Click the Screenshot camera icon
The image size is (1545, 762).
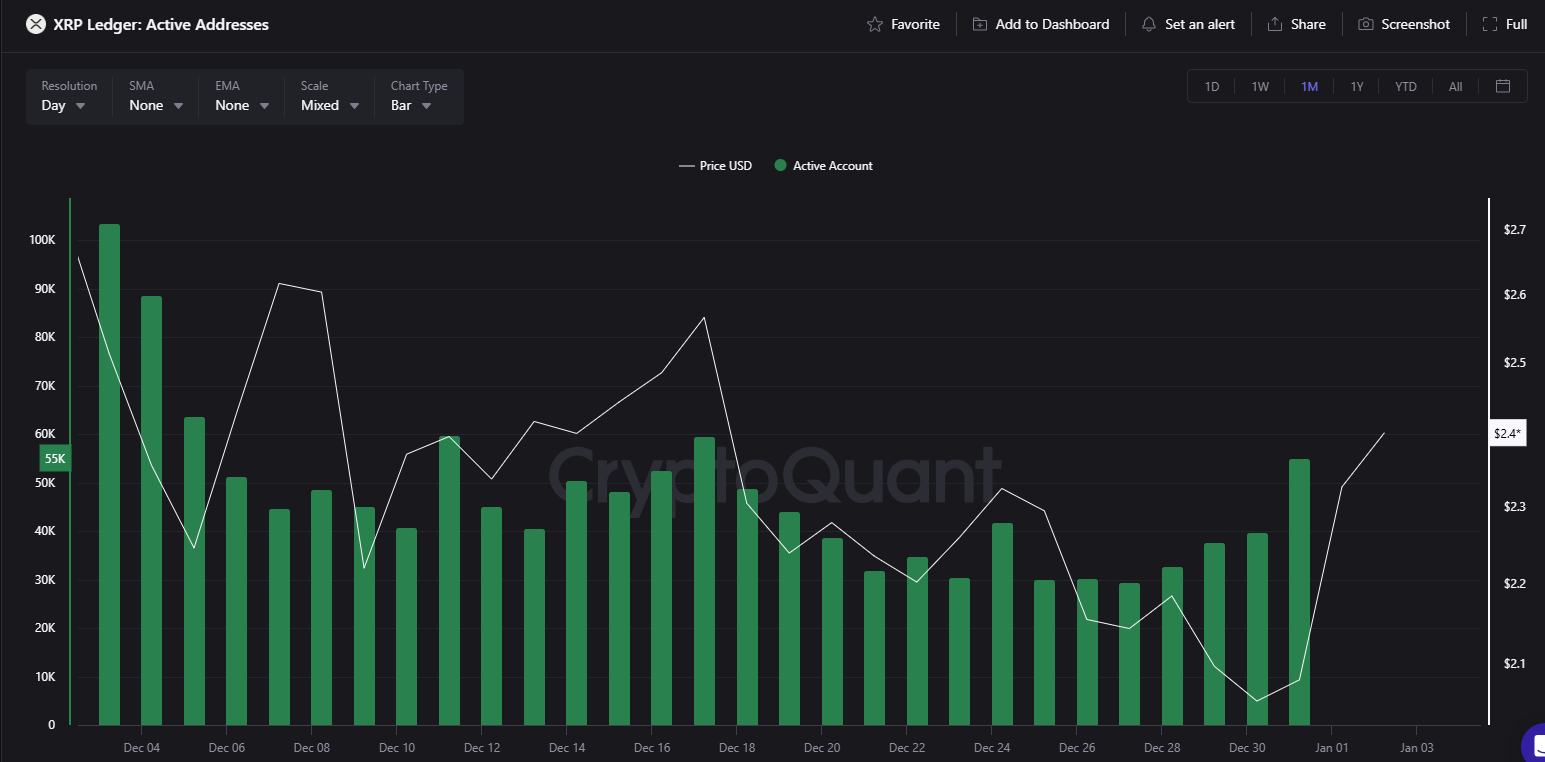click(1366, 24)
